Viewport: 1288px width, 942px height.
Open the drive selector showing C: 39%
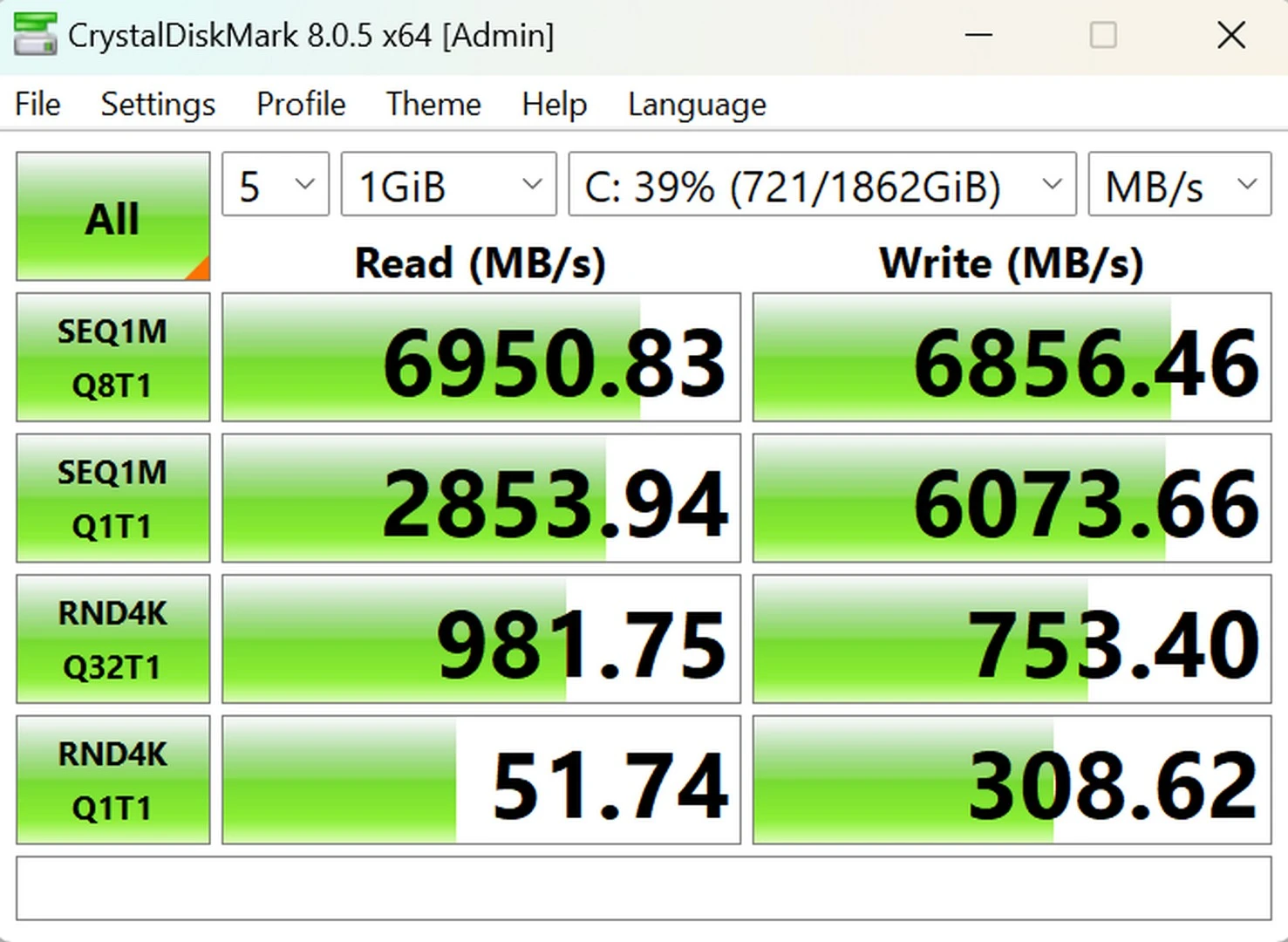821,185
